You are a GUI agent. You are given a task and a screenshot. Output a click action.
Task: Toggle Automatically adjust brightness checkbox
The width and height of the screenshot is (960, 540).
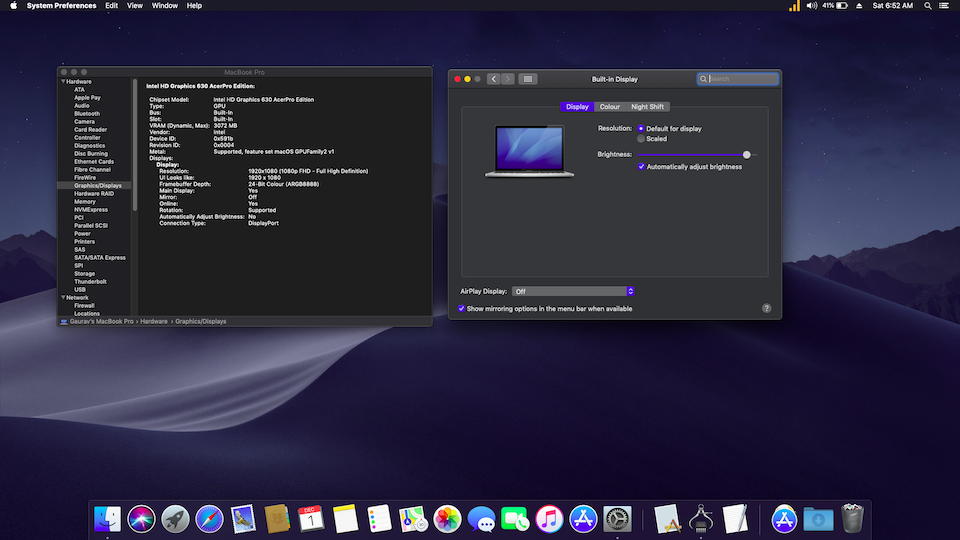641,167
